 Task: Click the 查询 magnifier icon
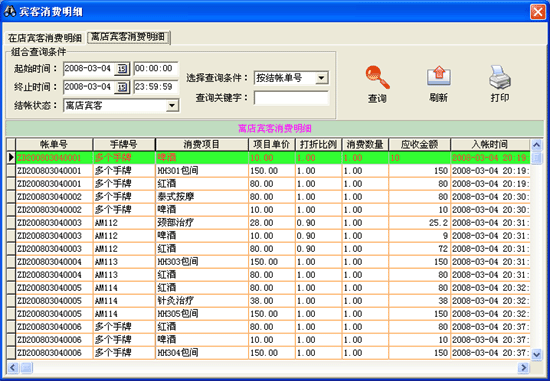pyautogui.click(x=377, y=77)
